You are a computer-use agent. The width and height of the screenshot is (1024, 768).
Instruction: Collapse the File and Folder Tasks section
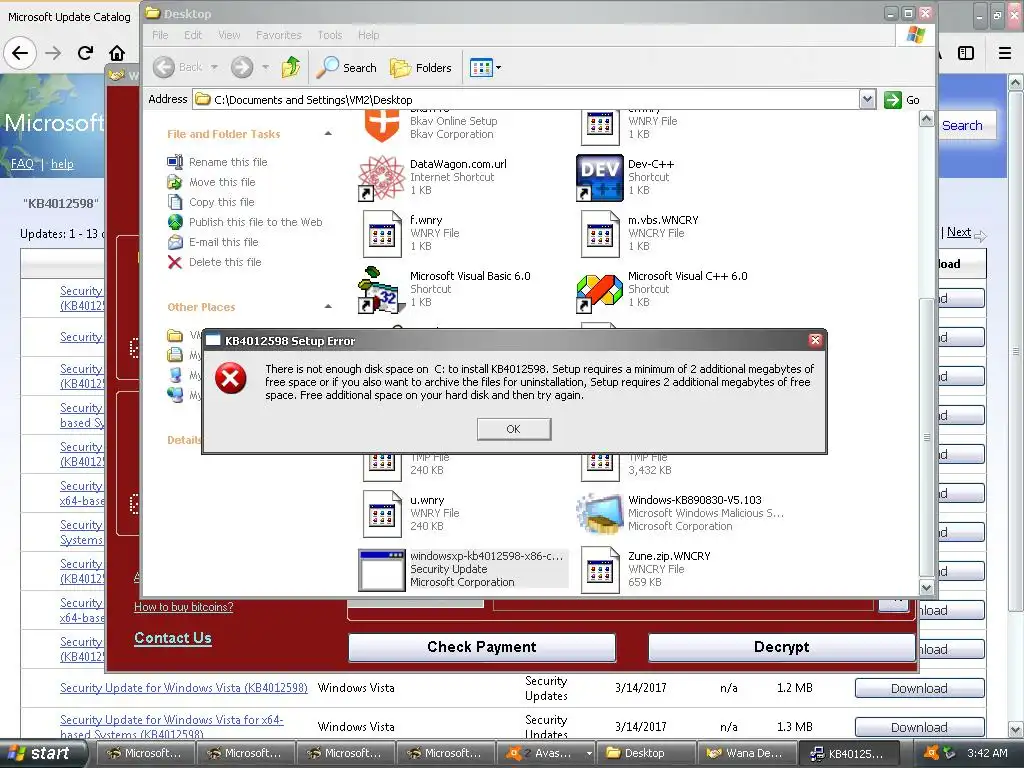(328, 134)
